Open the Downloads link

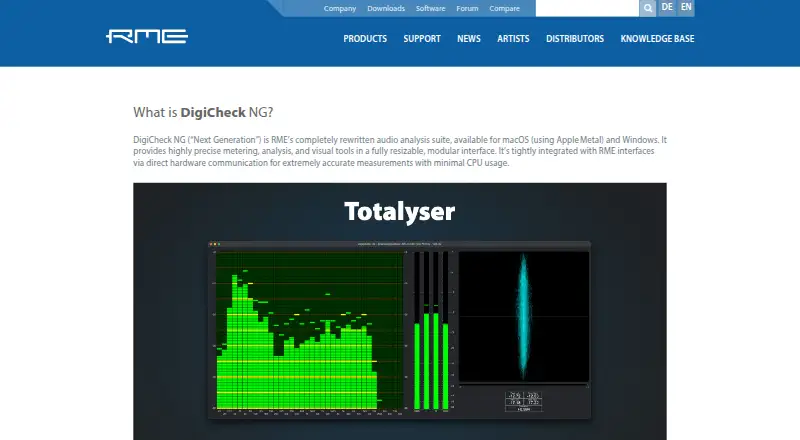pos(386,9)
